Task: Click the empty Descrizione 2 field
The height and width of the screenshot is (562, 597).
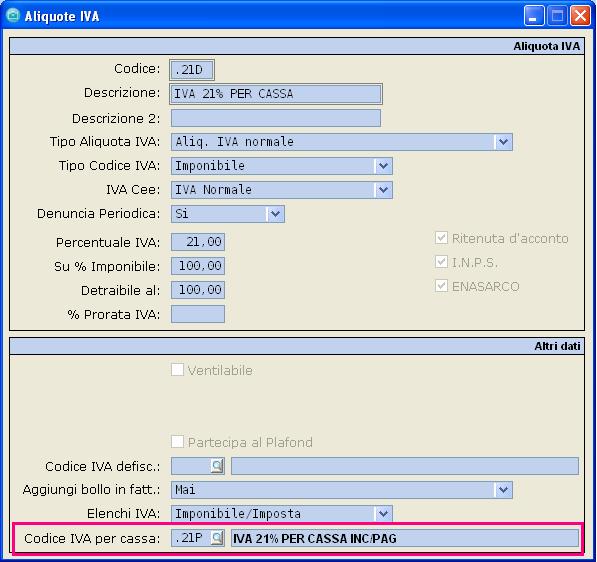Action: point(276,118)
